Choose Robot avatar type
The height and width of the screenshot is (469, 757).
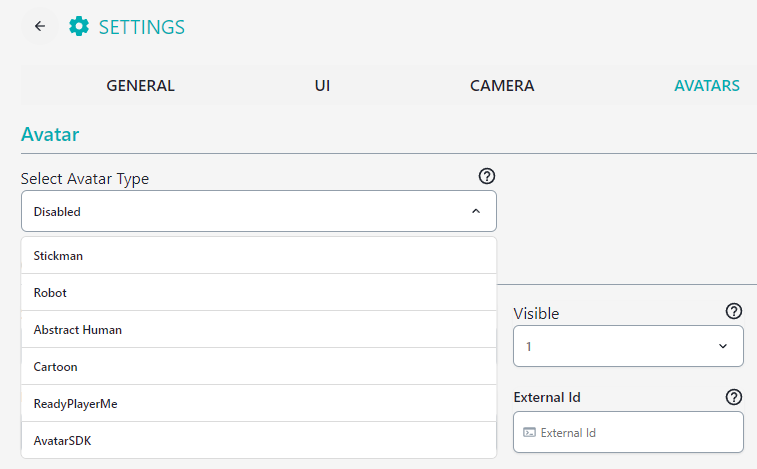(259, 293)
